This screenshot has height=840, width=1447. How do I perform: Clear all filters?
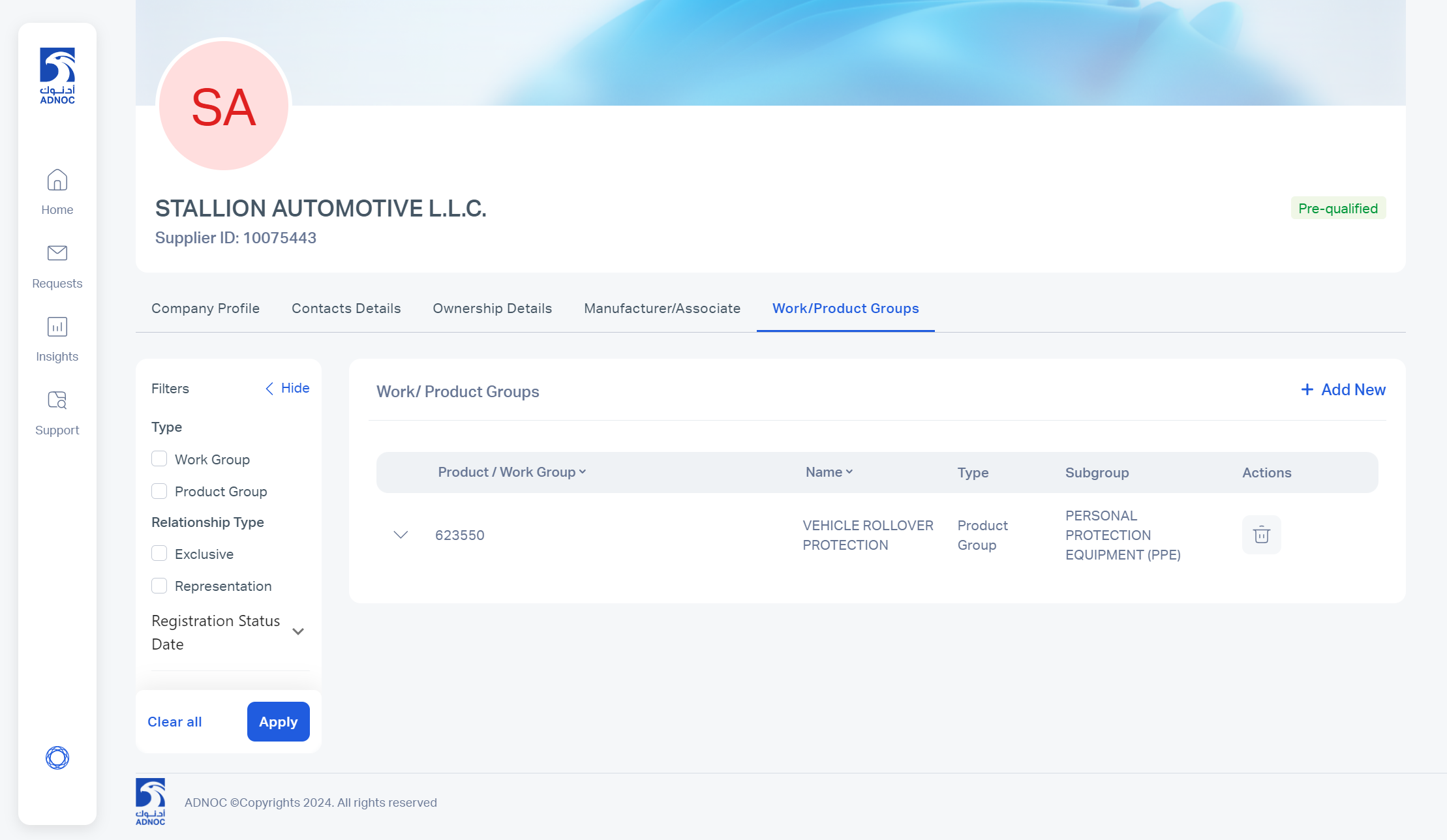pos(175,722)
